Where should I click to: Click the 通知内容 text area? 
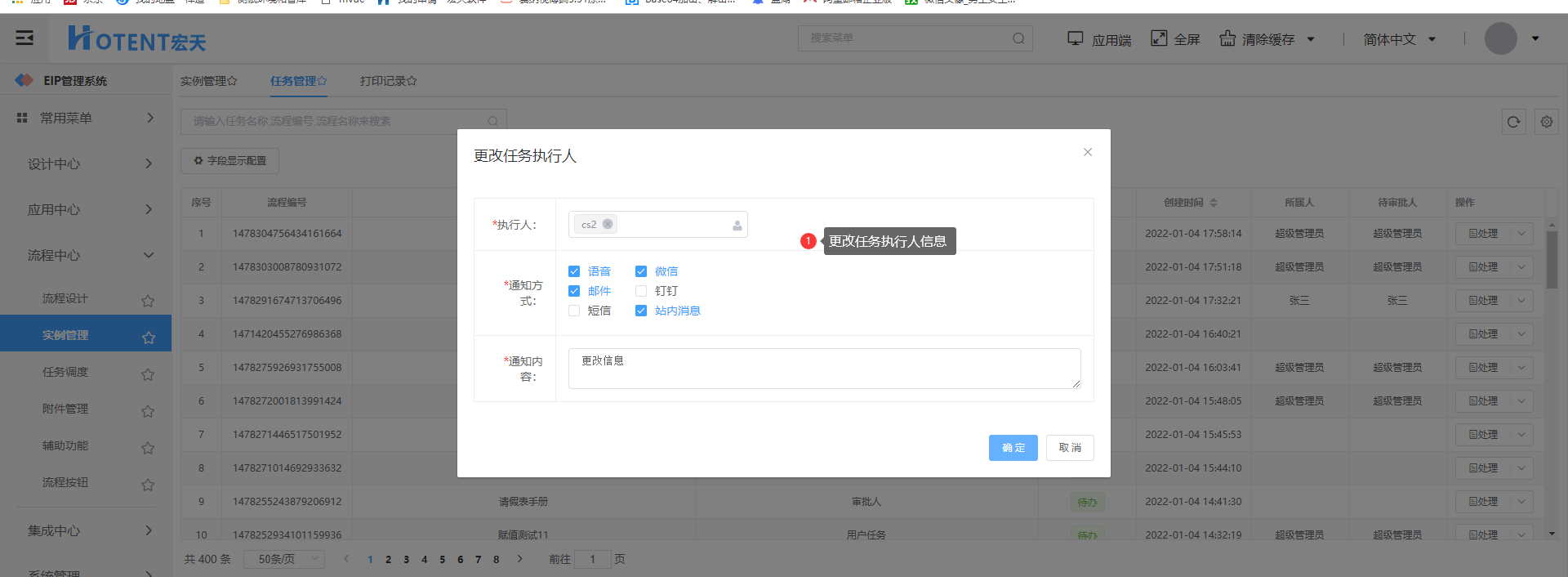(824, 369)
